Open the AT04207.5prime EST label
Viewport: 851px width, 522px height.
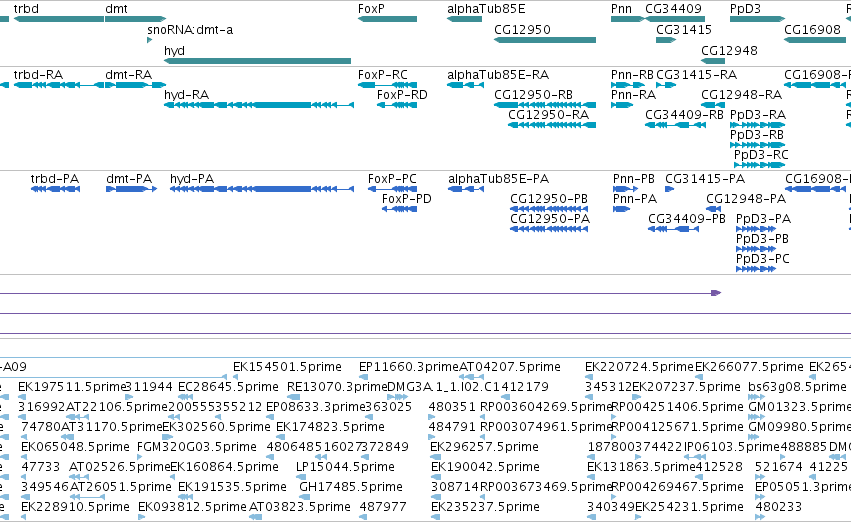pos(510,367)
